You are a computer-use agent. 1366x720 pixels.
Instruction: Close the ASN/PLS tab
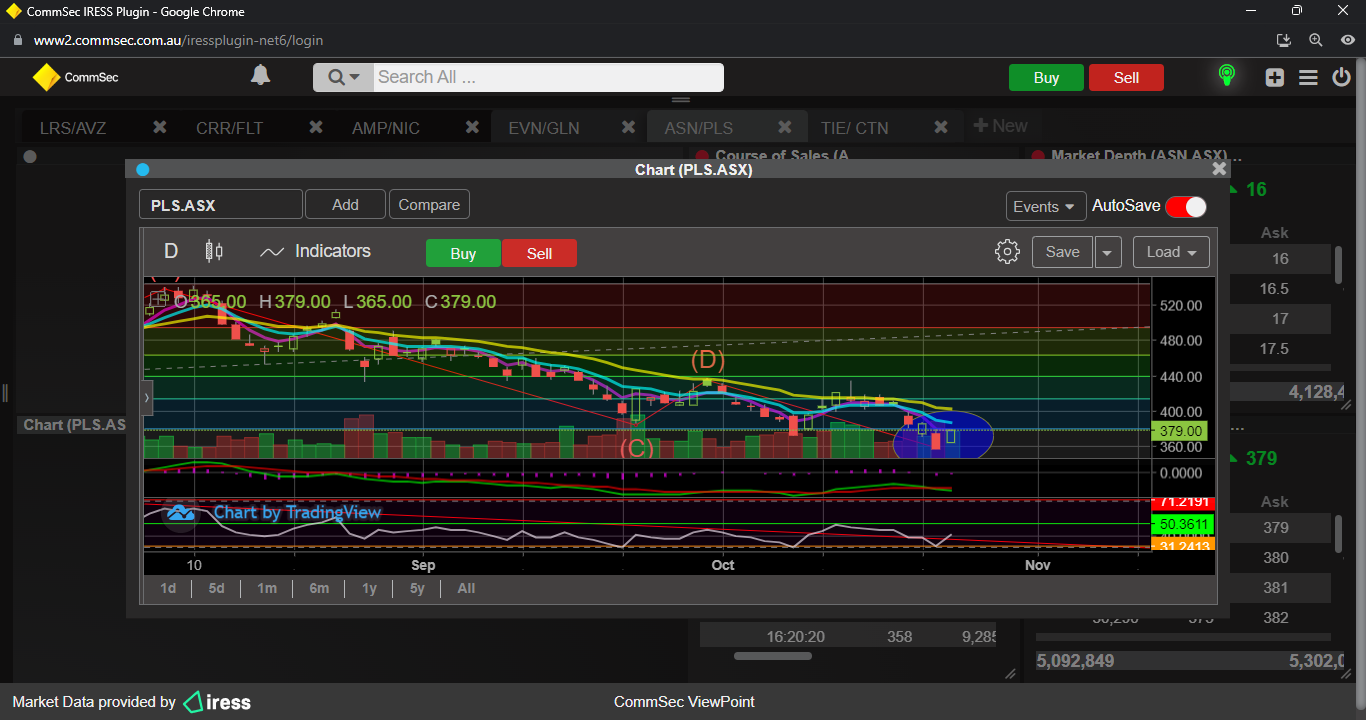pyautogui.click(x=785, y=127)
